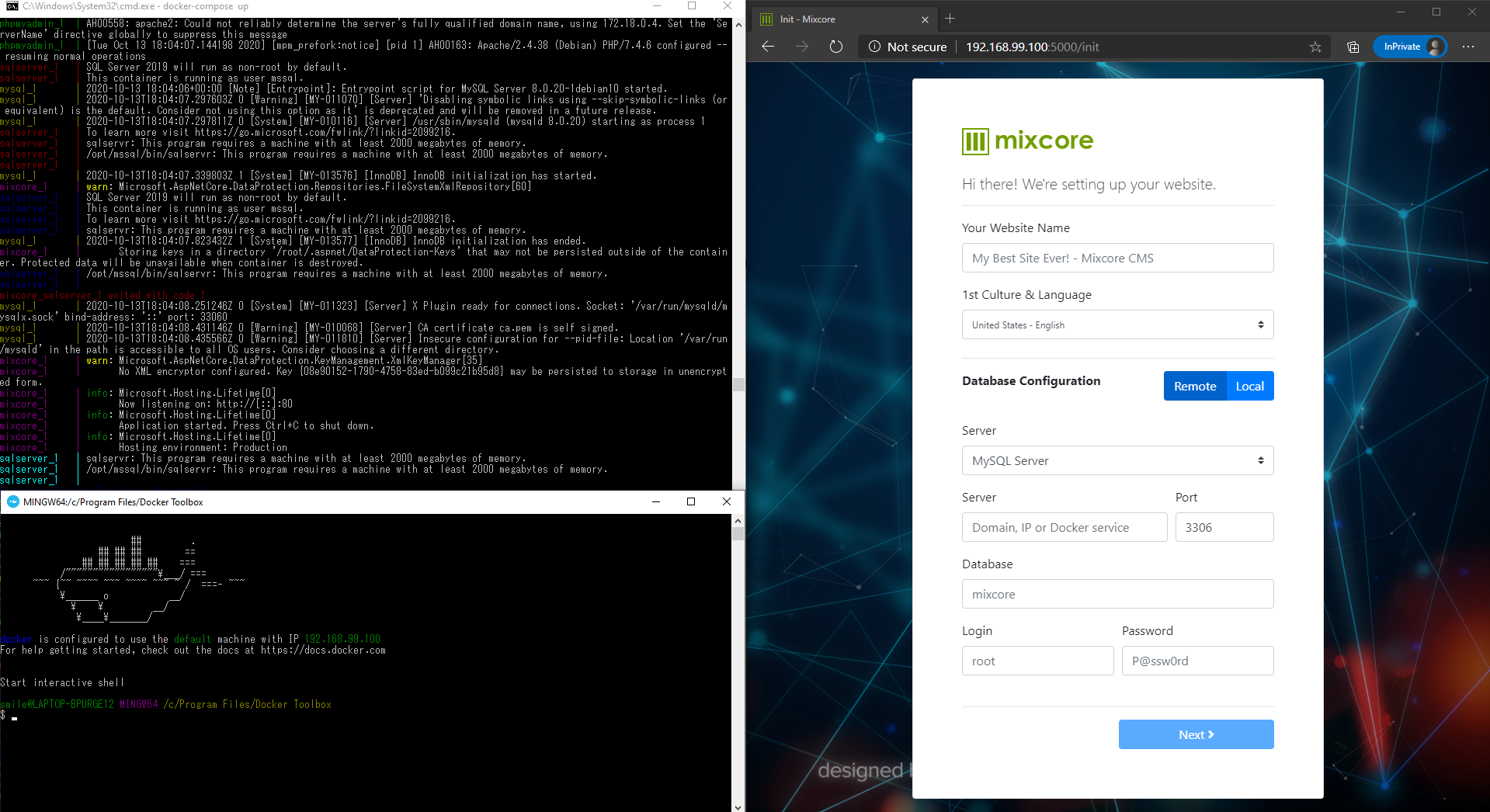
Task: Click the Next button on the setup form
Action: 1196,734
